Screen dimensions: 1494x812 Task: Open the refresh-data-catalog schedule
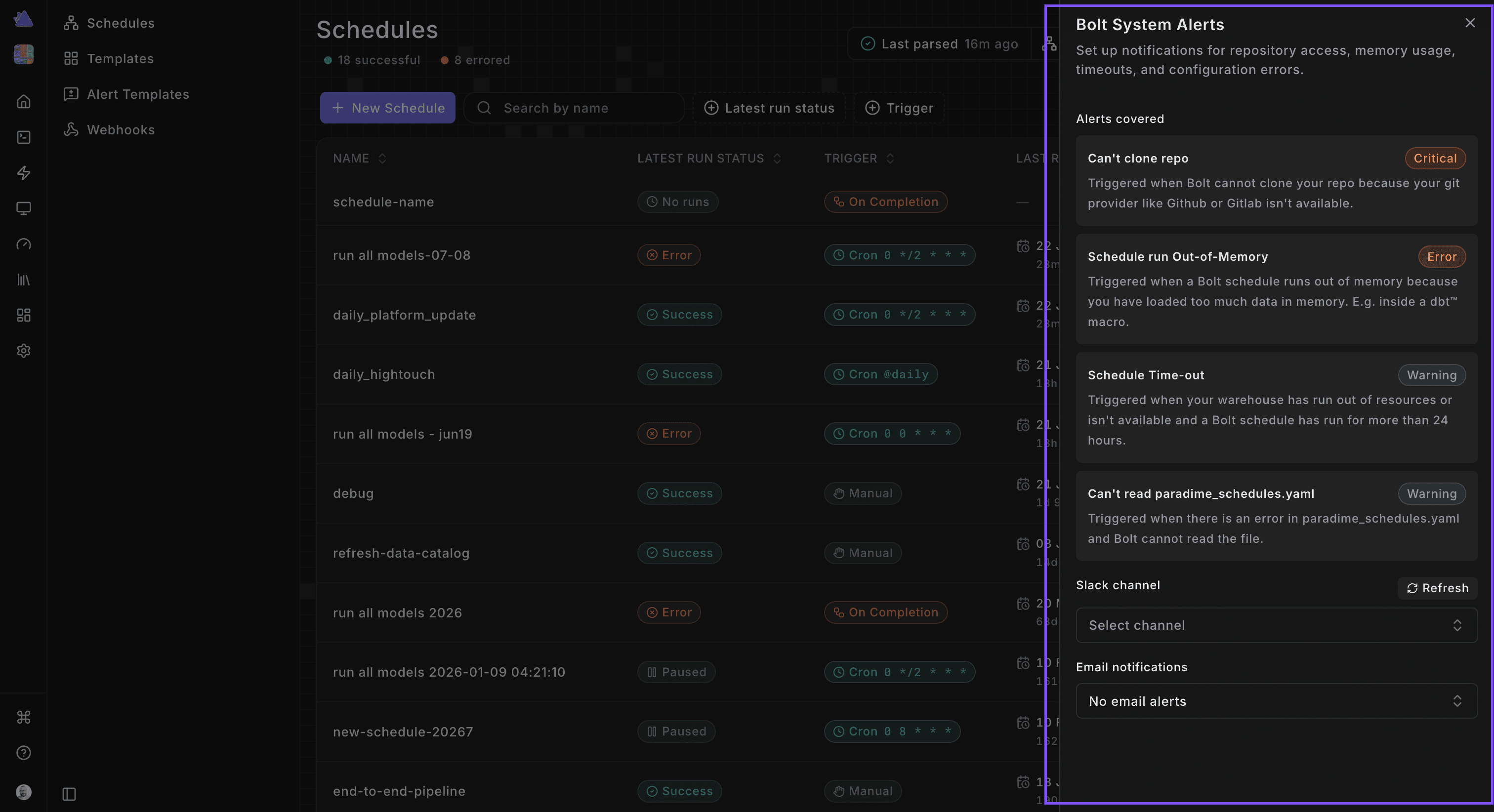(401, 553)
